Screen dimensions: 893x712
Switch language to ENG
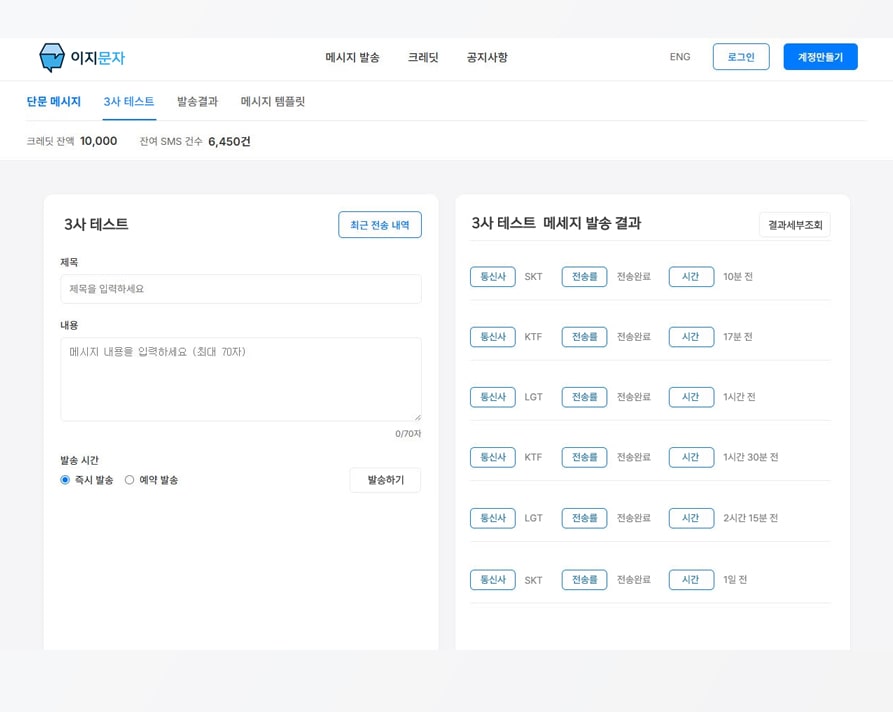point(680,58)
